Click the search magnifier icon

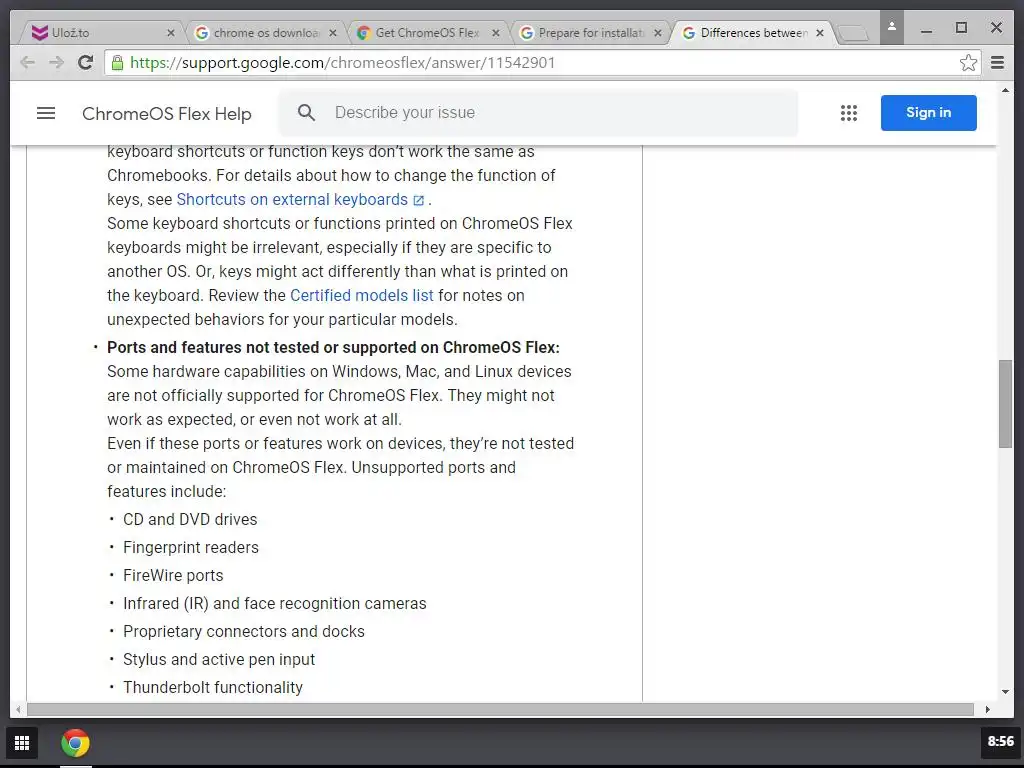[x=306, y=113]
